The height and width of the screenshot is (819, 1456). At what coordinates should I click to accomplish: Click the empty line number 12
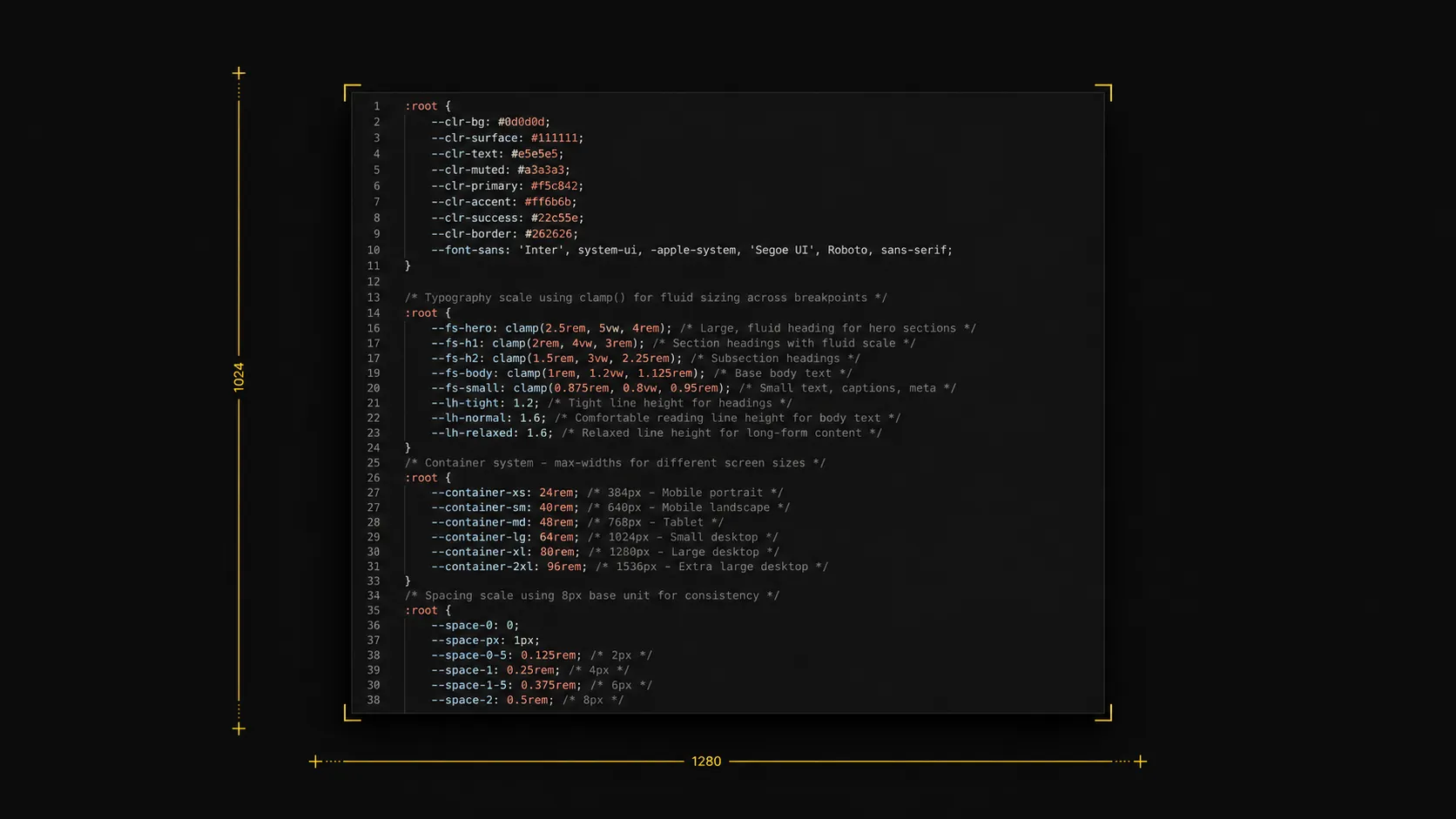373,282
